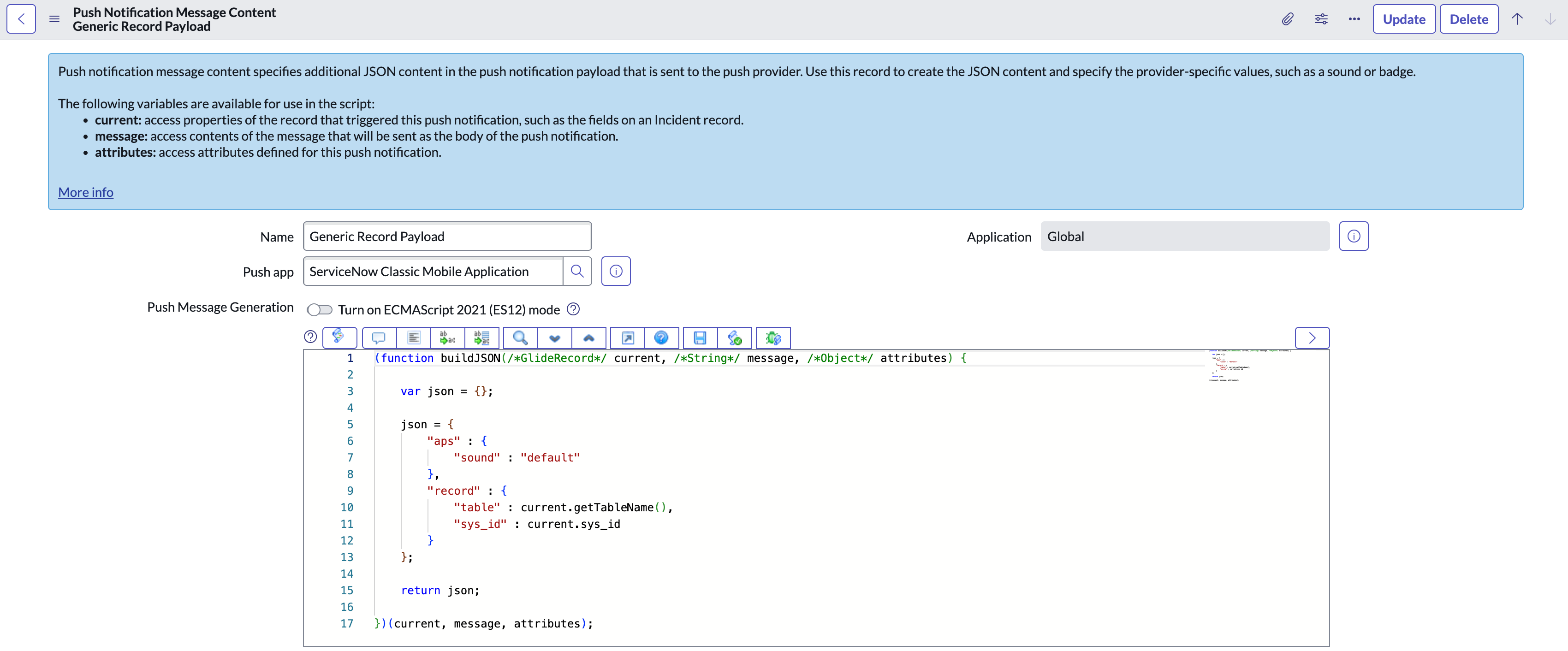Turn on ECMAScript 2021 (ES12) mode
The height and width of the screenshot is (651, 1568).
pyautogui.click(x=320, y=310)
